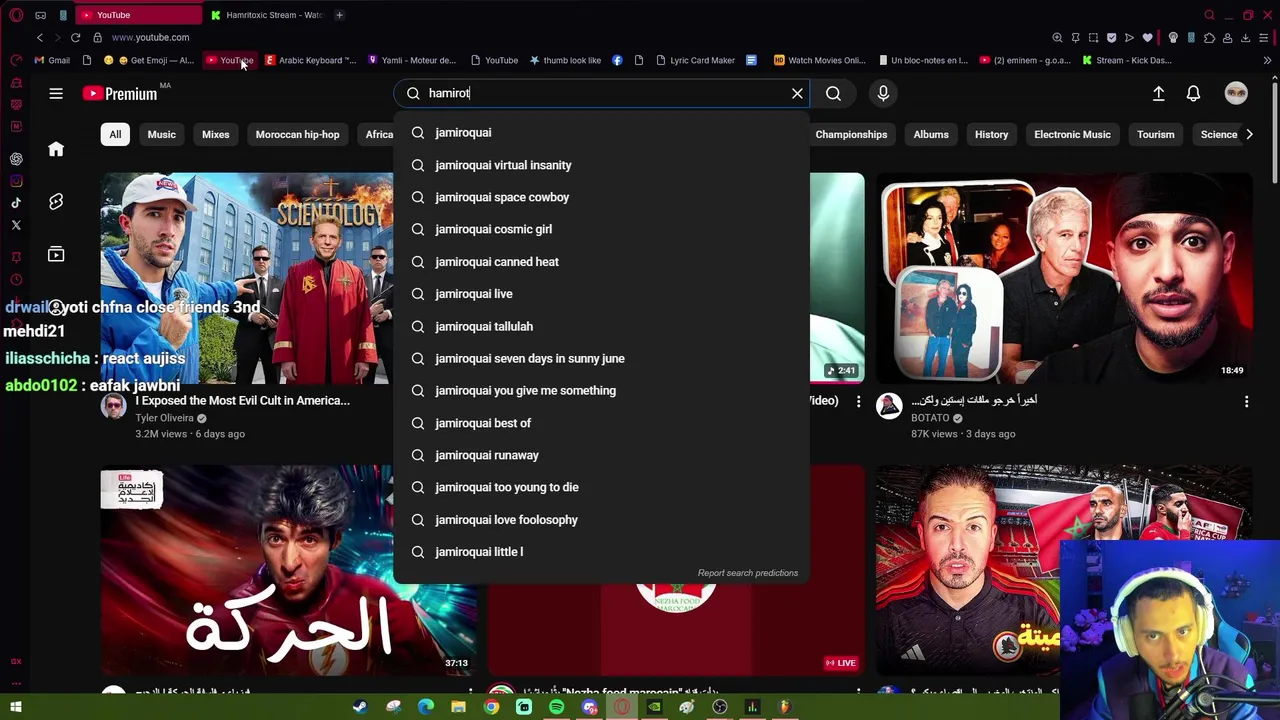The height and width of the screenshot is (720, 1280).
Task: Open the "Watch Movies Onli..." bookmark
Action: [x=819, y=60]
